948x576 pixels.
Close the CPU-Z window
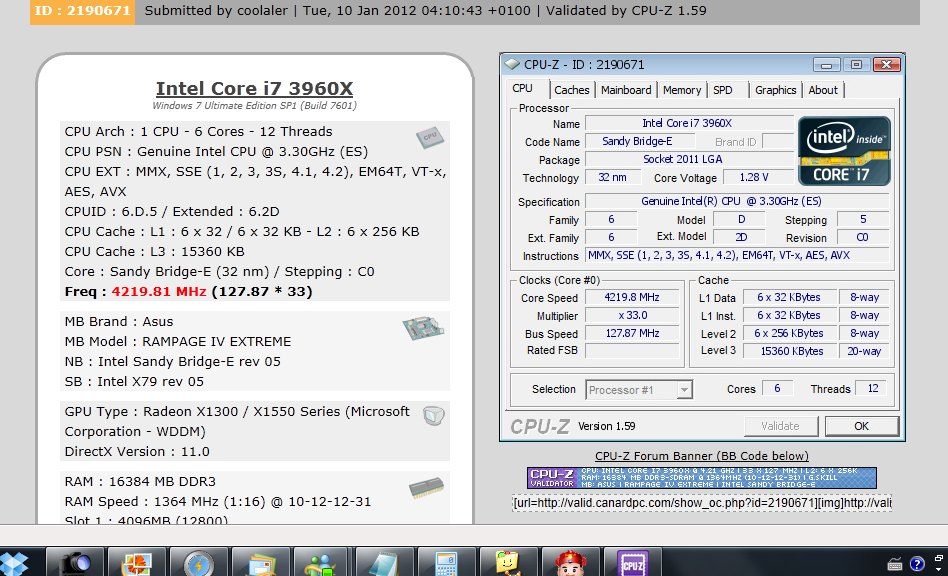pyautogui.click(x=886, y=64)
